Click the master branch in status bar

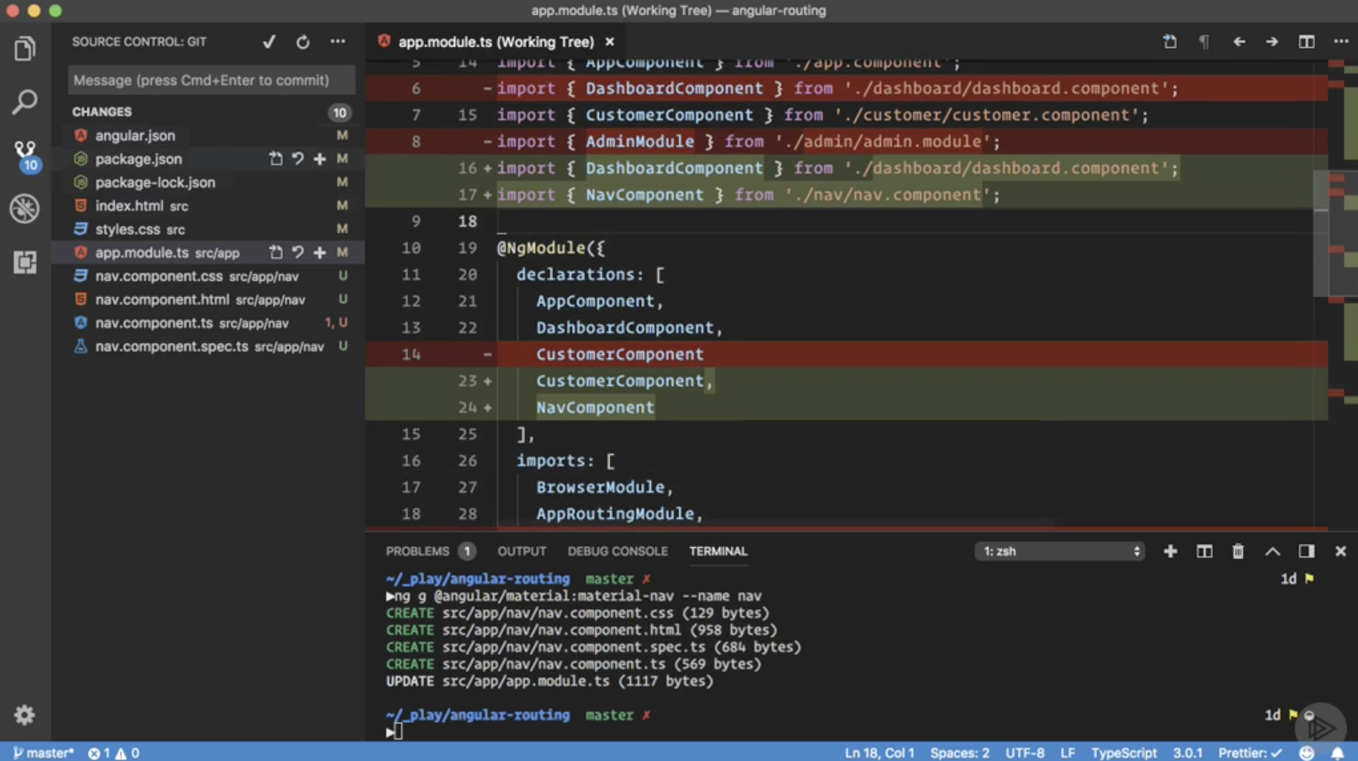[43, 752]
